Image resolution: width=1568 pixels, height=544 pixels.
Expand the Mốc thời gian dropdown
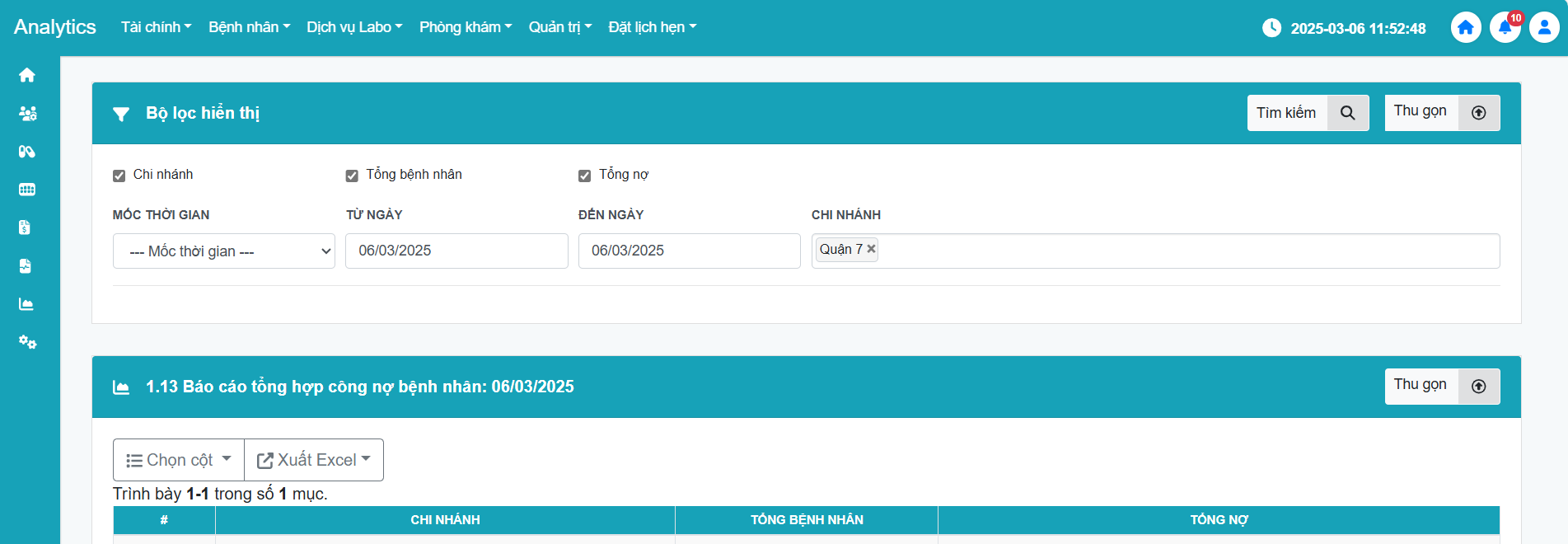pos(224,251)
